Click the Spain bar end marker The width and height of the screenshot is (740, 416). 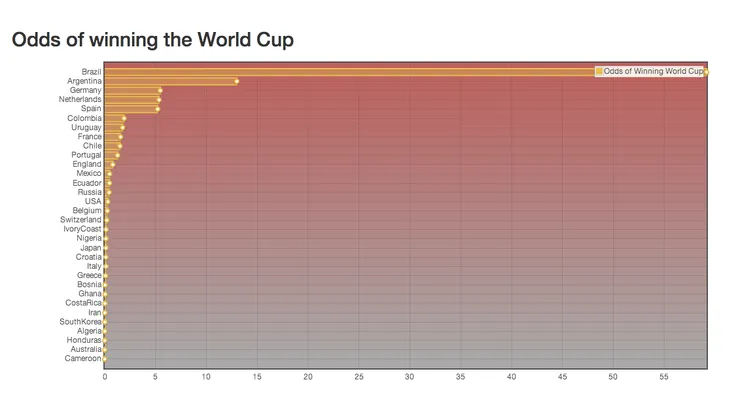pyautogui.click(x=157, y=109)
